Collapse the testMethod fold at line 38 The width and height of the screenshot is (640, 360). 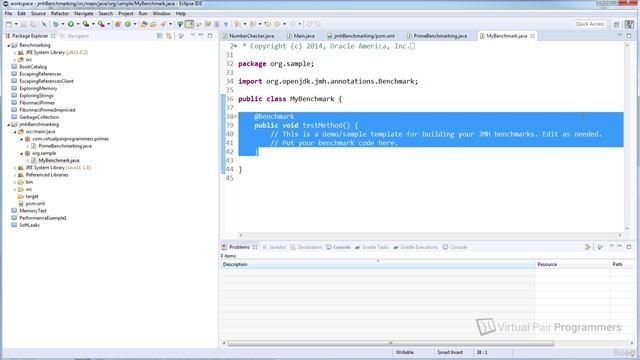point(235,116)
